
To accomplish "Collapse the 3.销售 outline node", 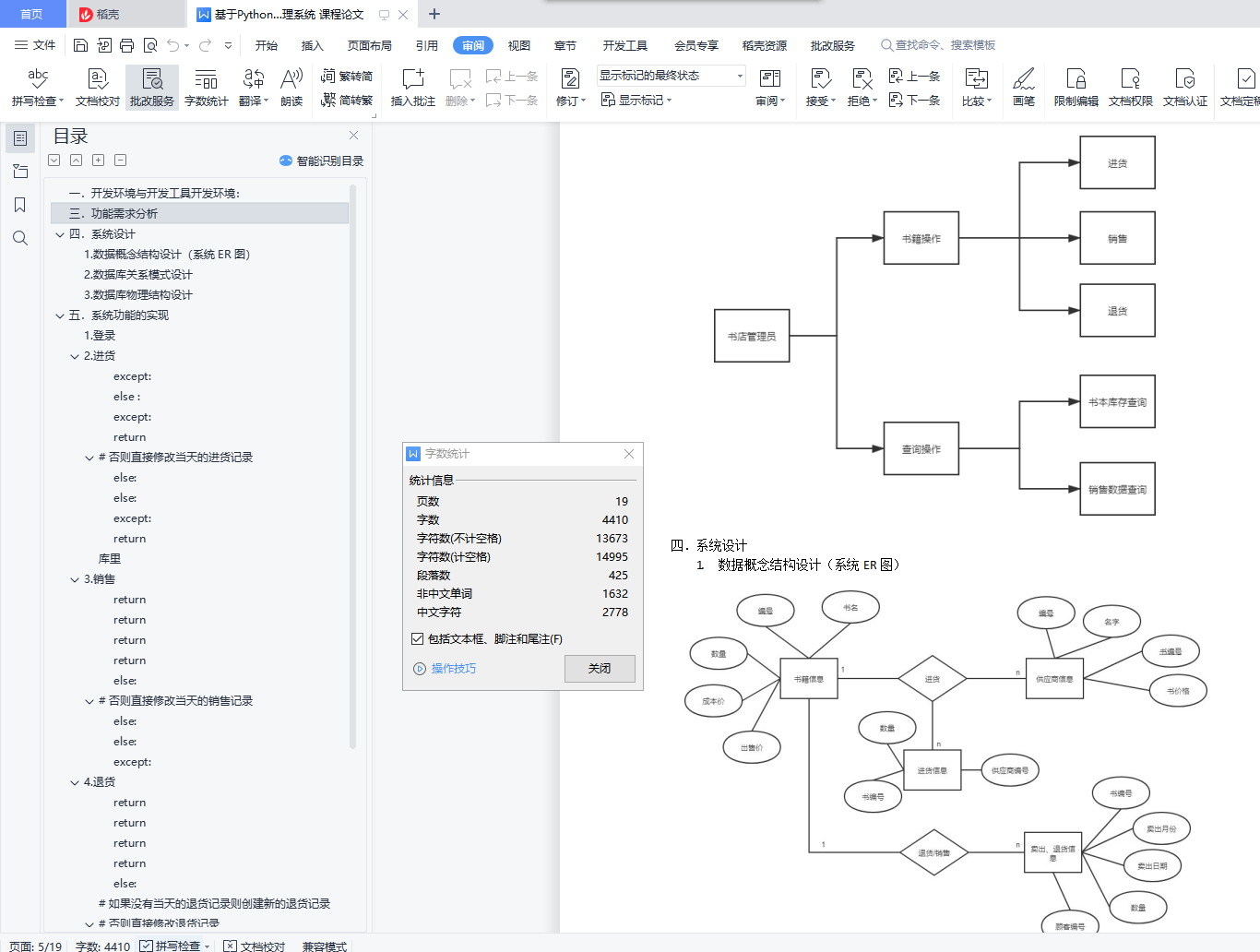I will (x=75, y=579).
